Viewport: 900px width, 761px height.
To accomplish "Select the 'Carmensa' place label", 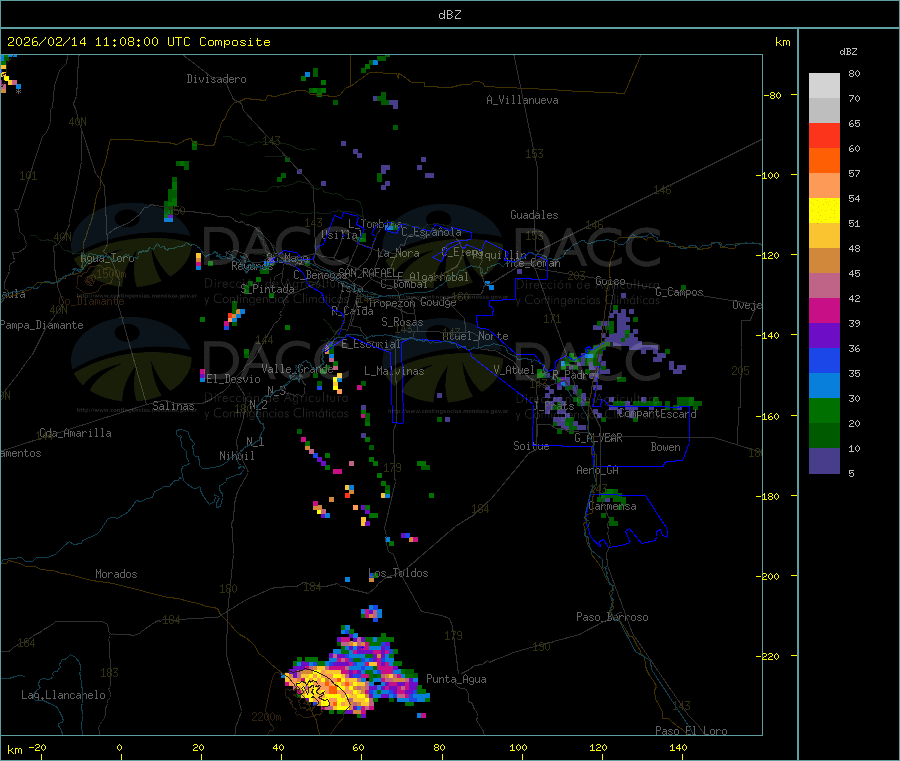I will pyautogui.click(x=612, y=506).
